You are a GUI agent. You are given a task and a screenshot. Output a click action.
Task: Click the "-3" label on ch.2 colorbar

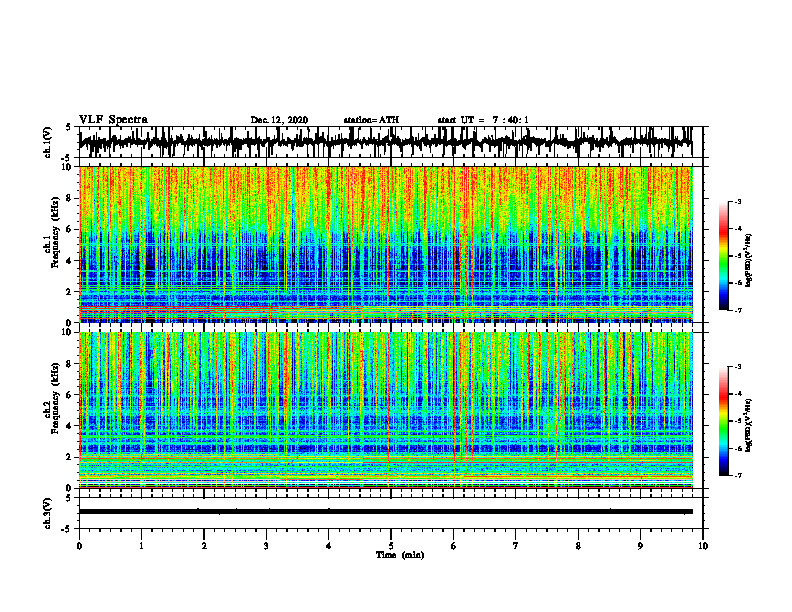[738, 367]
